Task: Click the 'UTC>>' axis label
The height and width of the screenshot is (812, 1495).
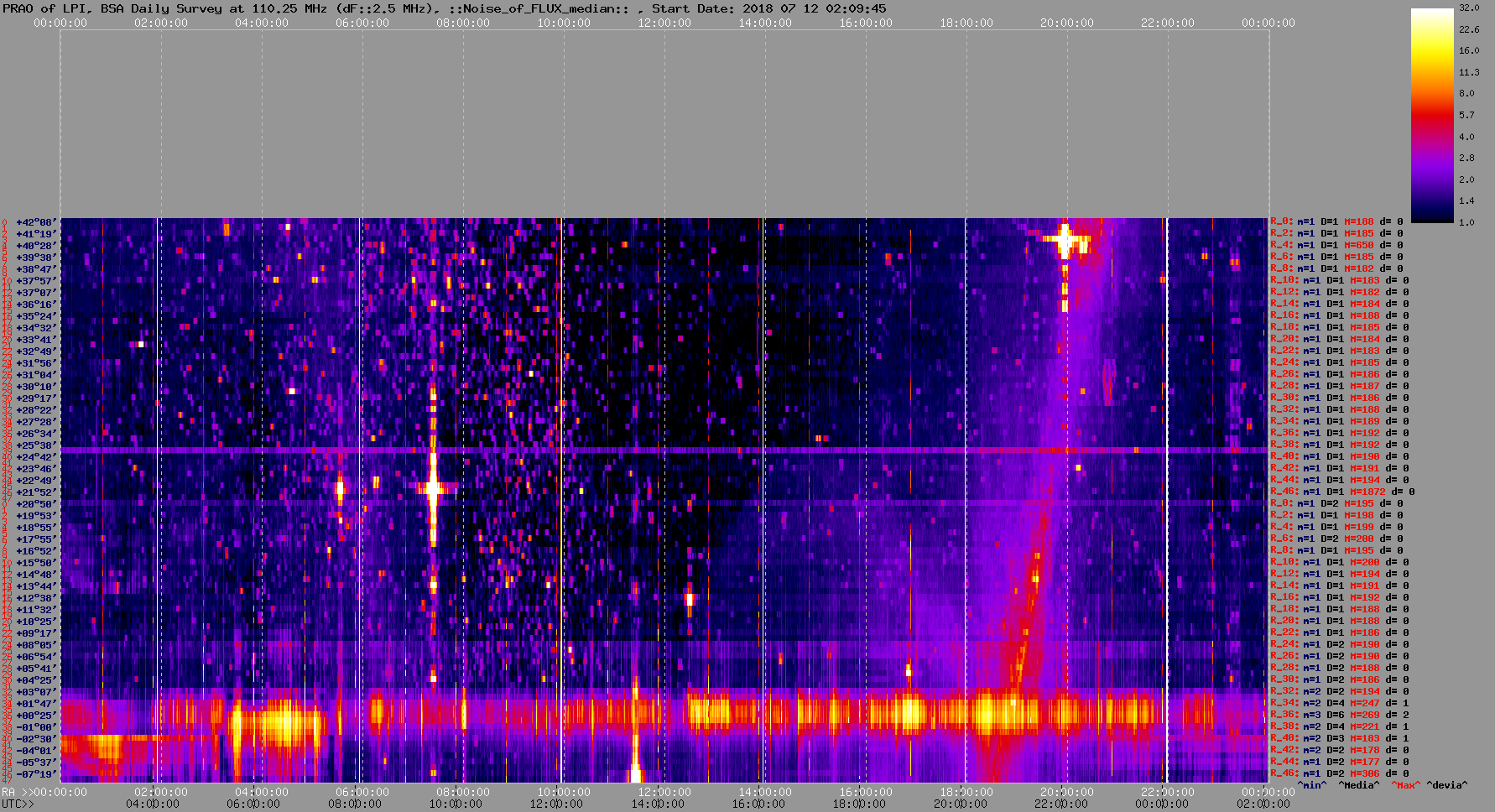Action: coord(18,804)
